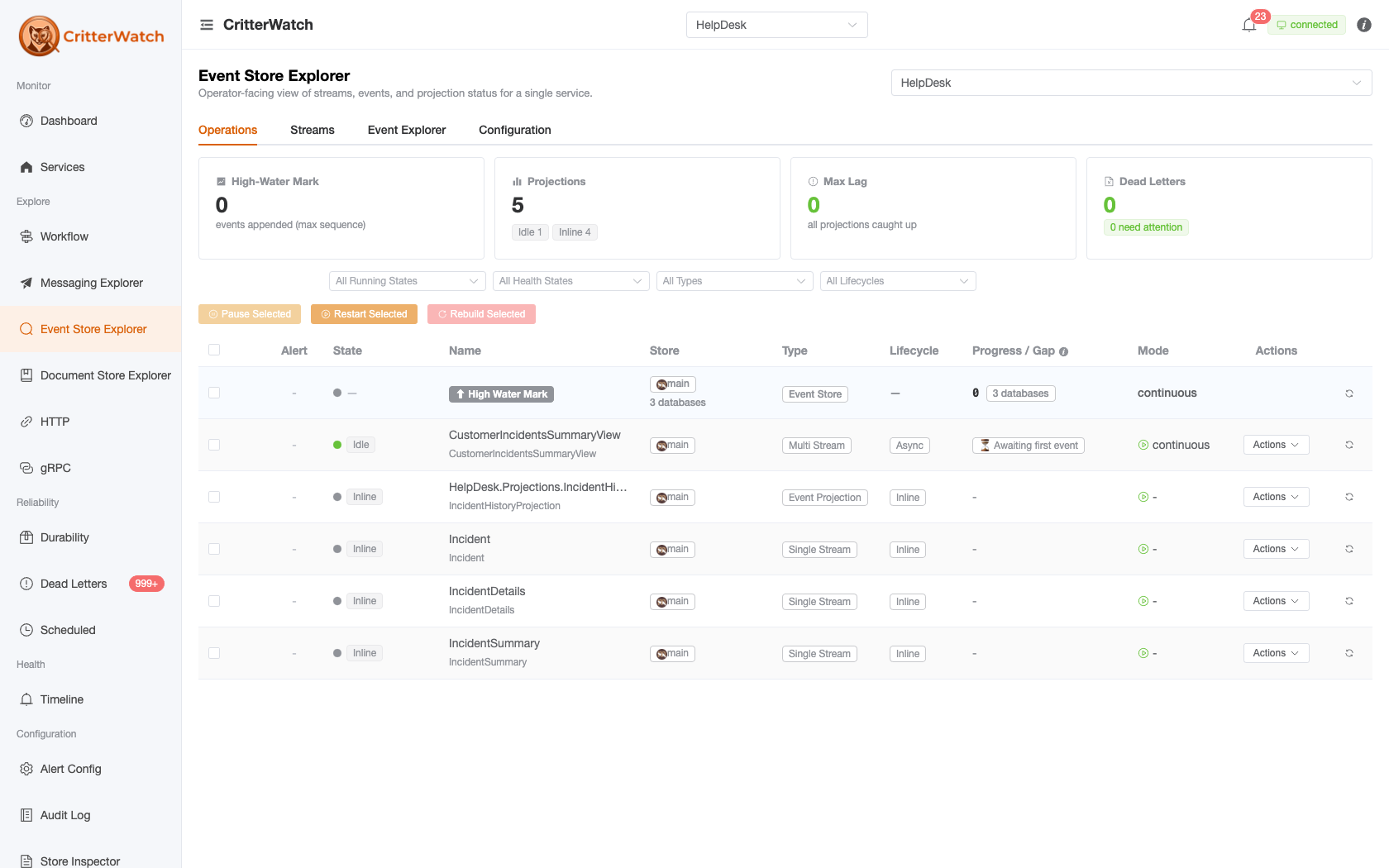Open Dashboard from sidebar
The image size is (1389, 868).
click(x=90, y=121)
